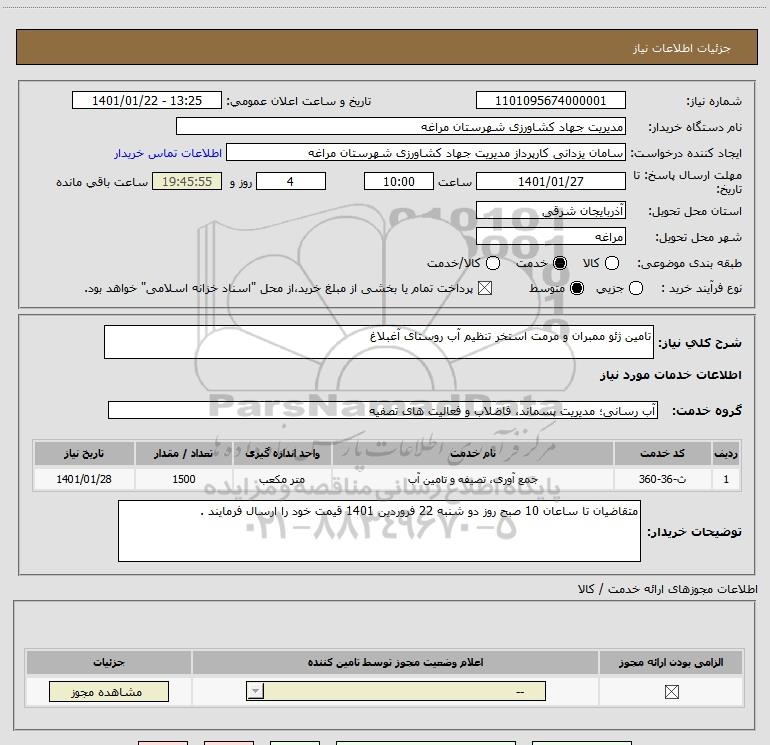Click the remaining days field showing 4
The image size is (770, 745).
(x=291, y=181)
